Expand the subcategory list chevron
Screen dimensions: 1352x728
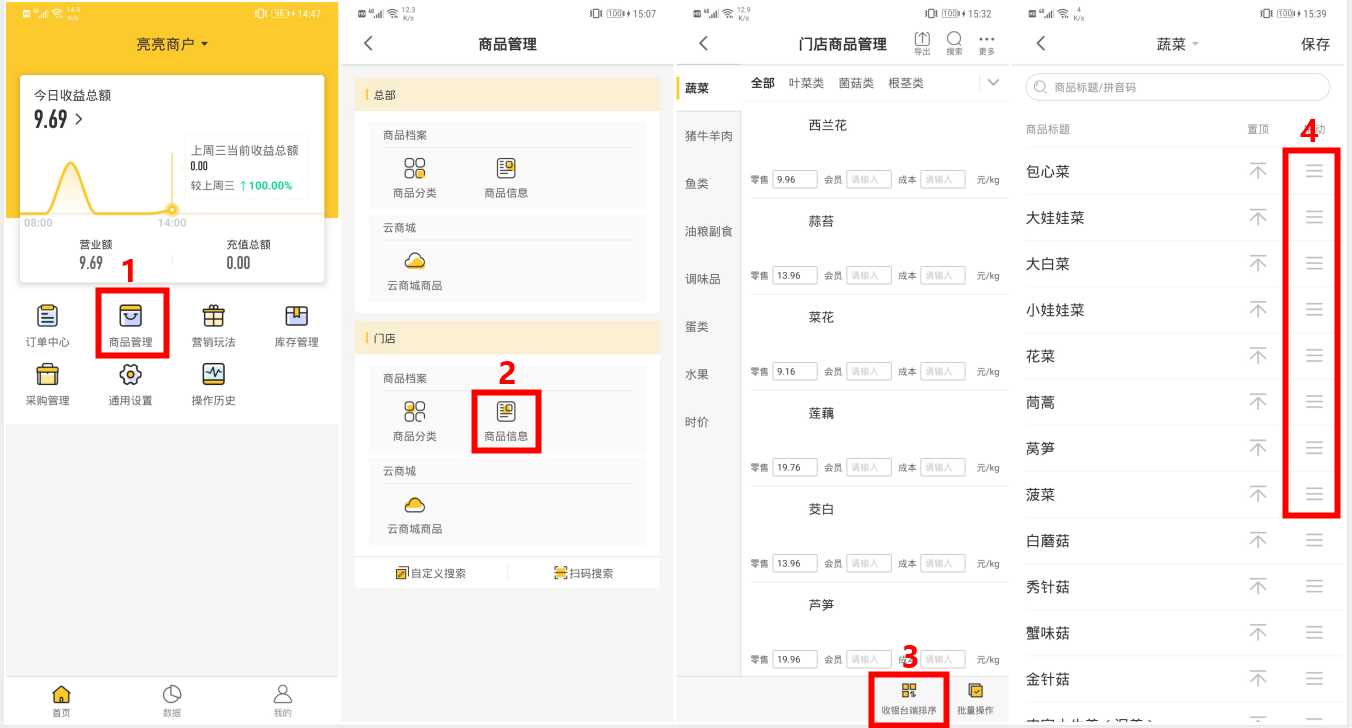point(993,83)
